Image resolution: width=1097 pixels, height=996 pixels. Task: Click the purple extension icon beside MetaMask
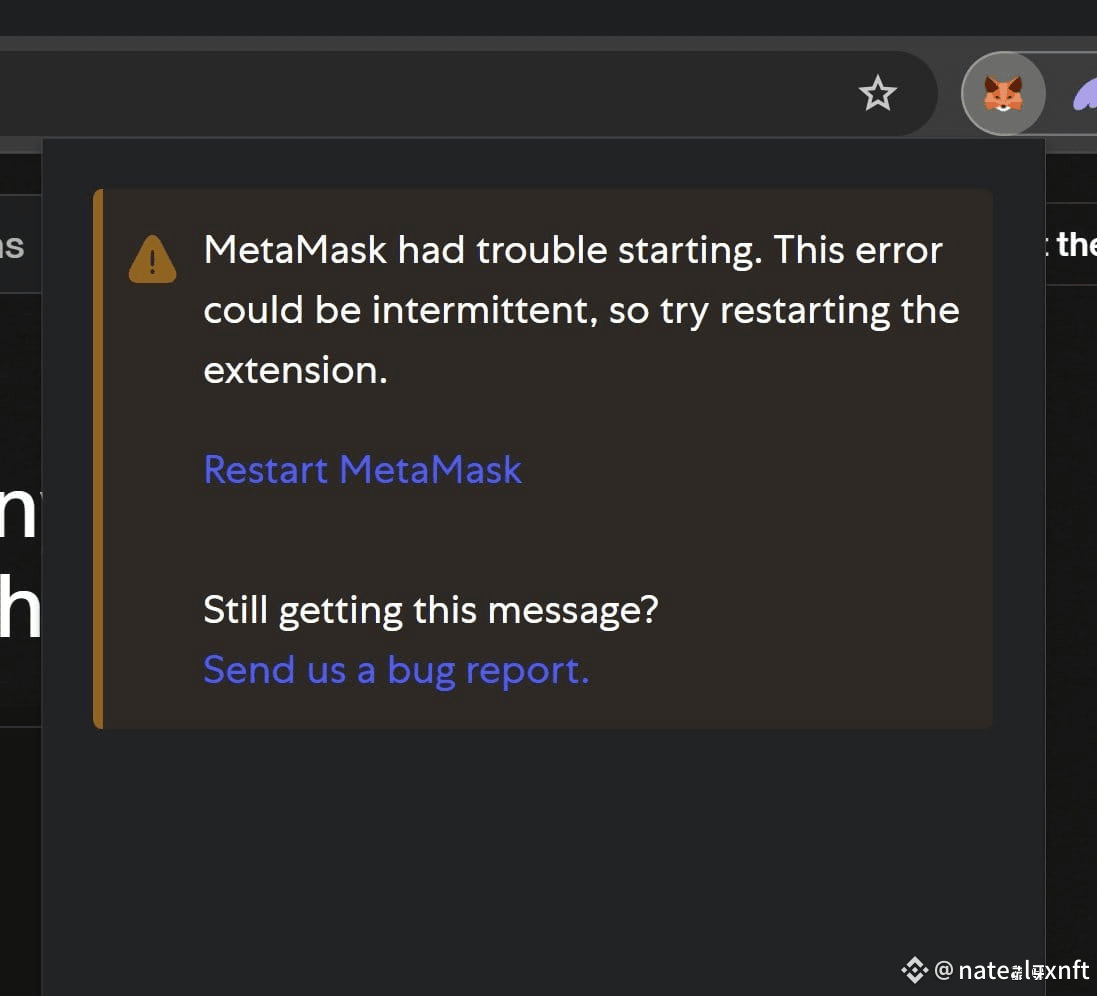(x=1085, y=94)
